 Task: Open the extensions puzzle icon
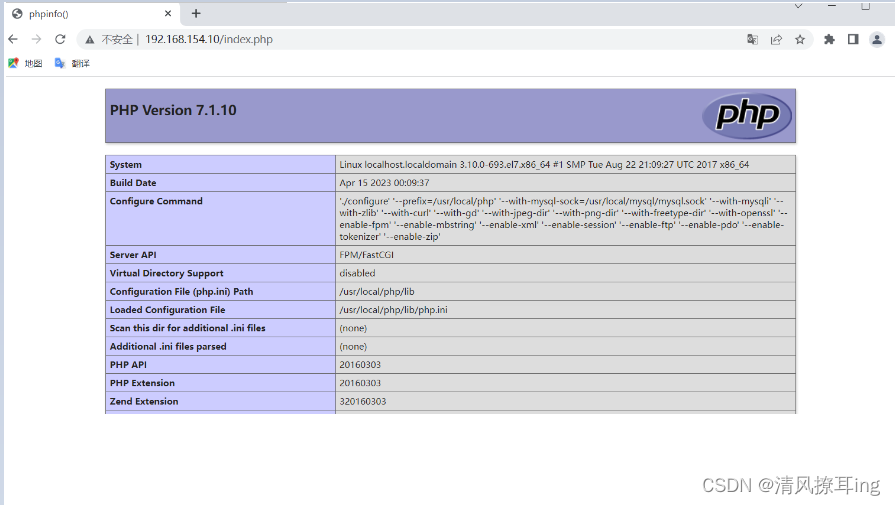pyautogui.click(x=829, y=39)
